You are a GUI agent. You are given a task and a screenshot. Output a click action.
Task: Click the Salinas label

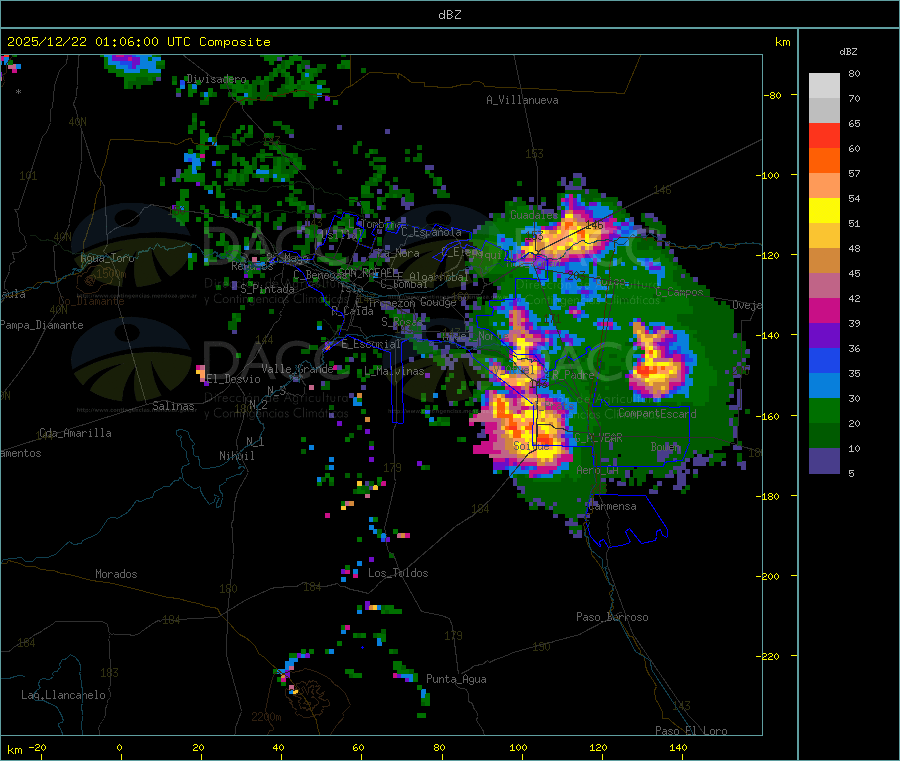[x=173, y=406]
